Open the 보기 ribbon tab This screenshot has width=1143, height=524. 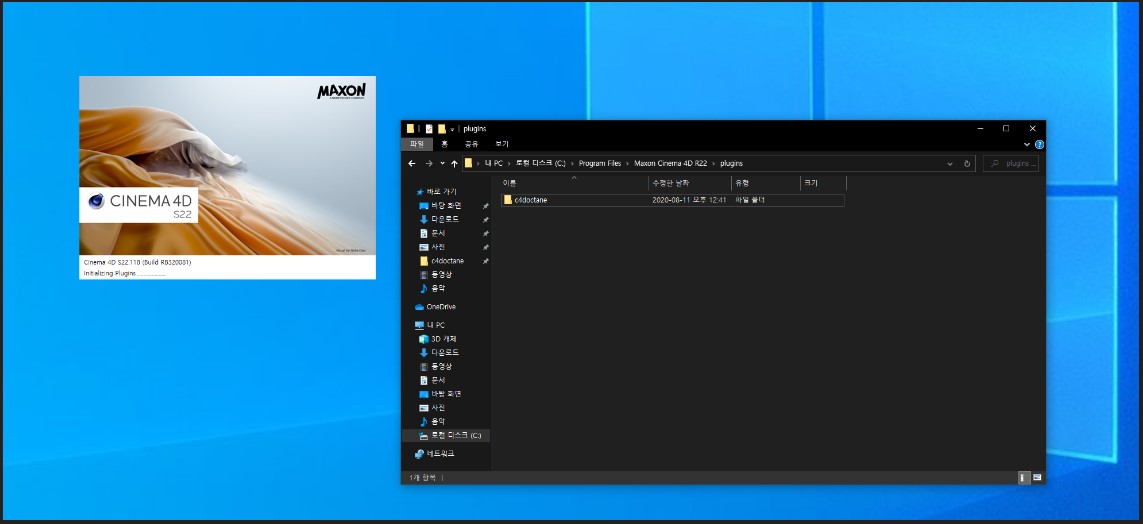tap(502, 144)
